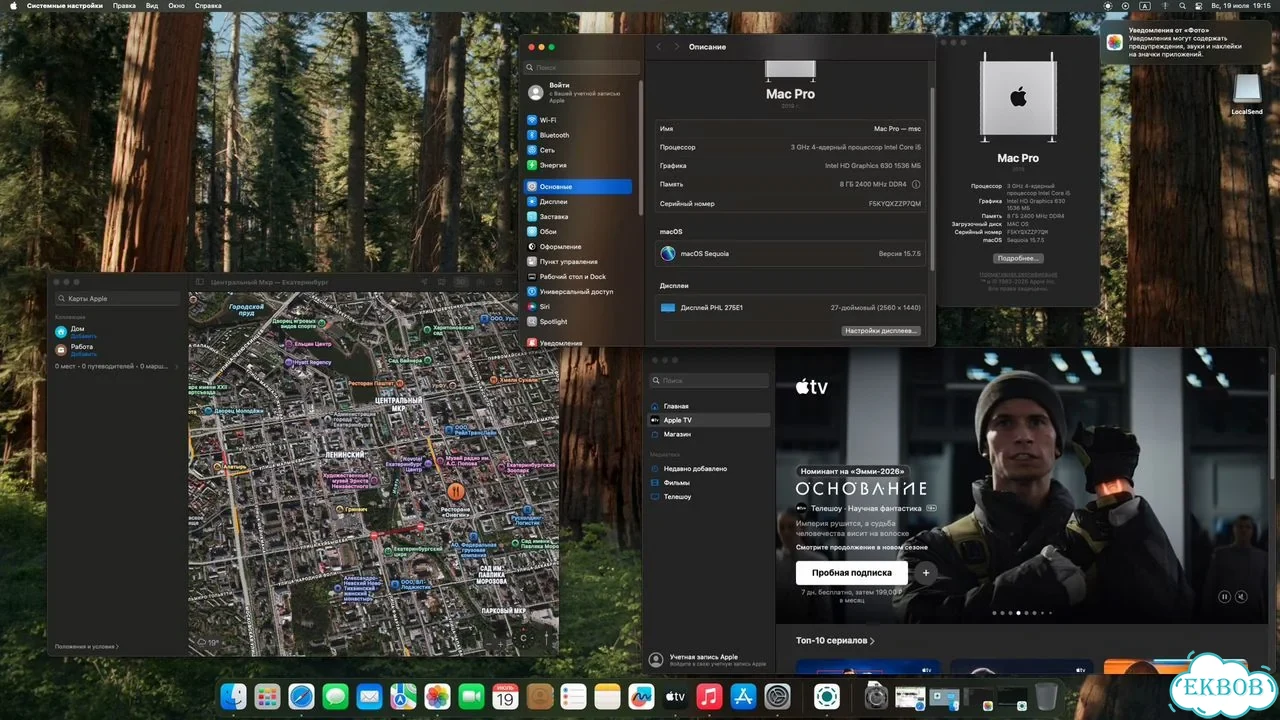Pause the Apple TV hero preview
This screenshot has height=720, width=1280.
(1224, 597)
